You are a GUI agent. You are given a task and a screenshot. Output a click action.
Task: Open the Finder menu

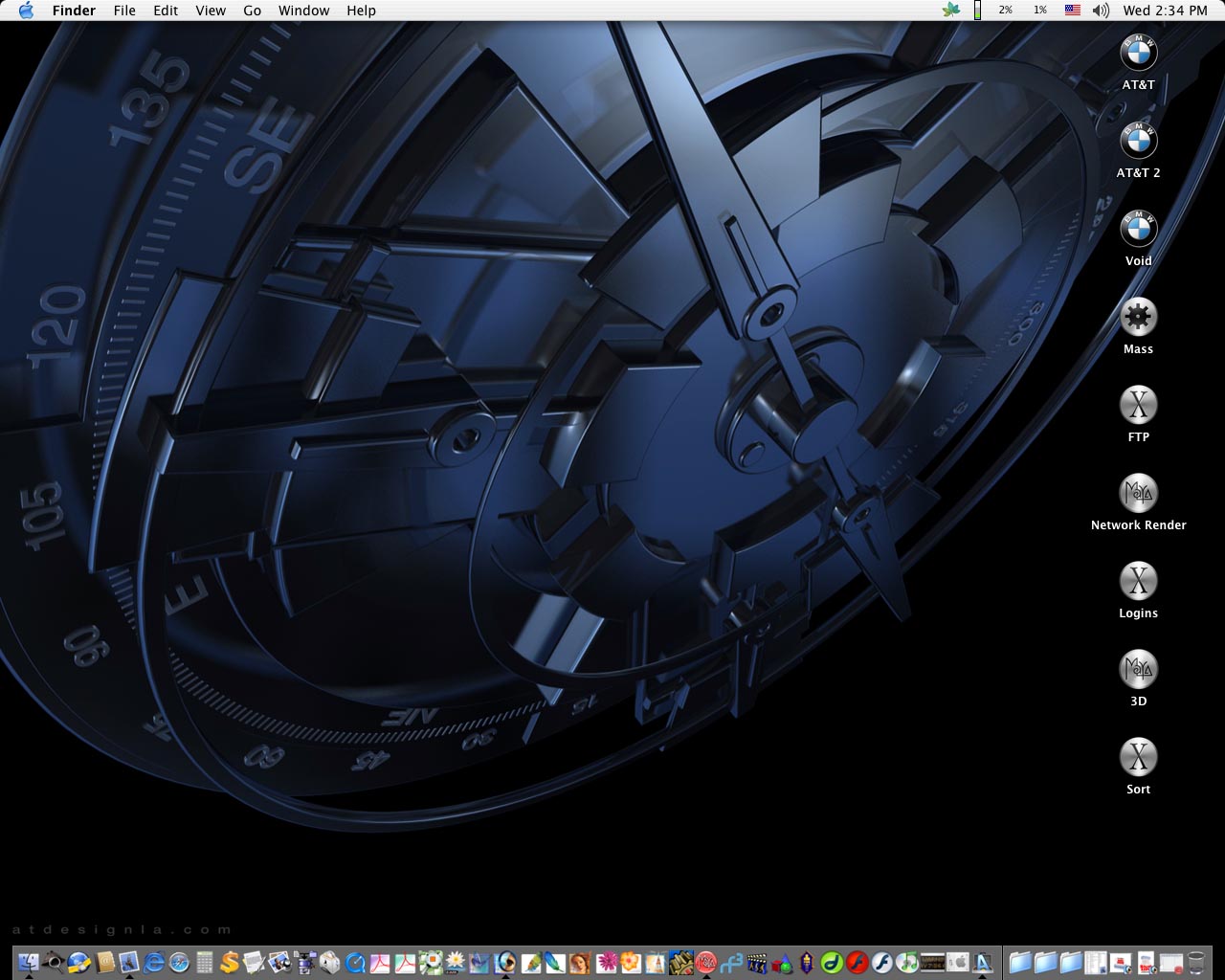tap(74, 11)
